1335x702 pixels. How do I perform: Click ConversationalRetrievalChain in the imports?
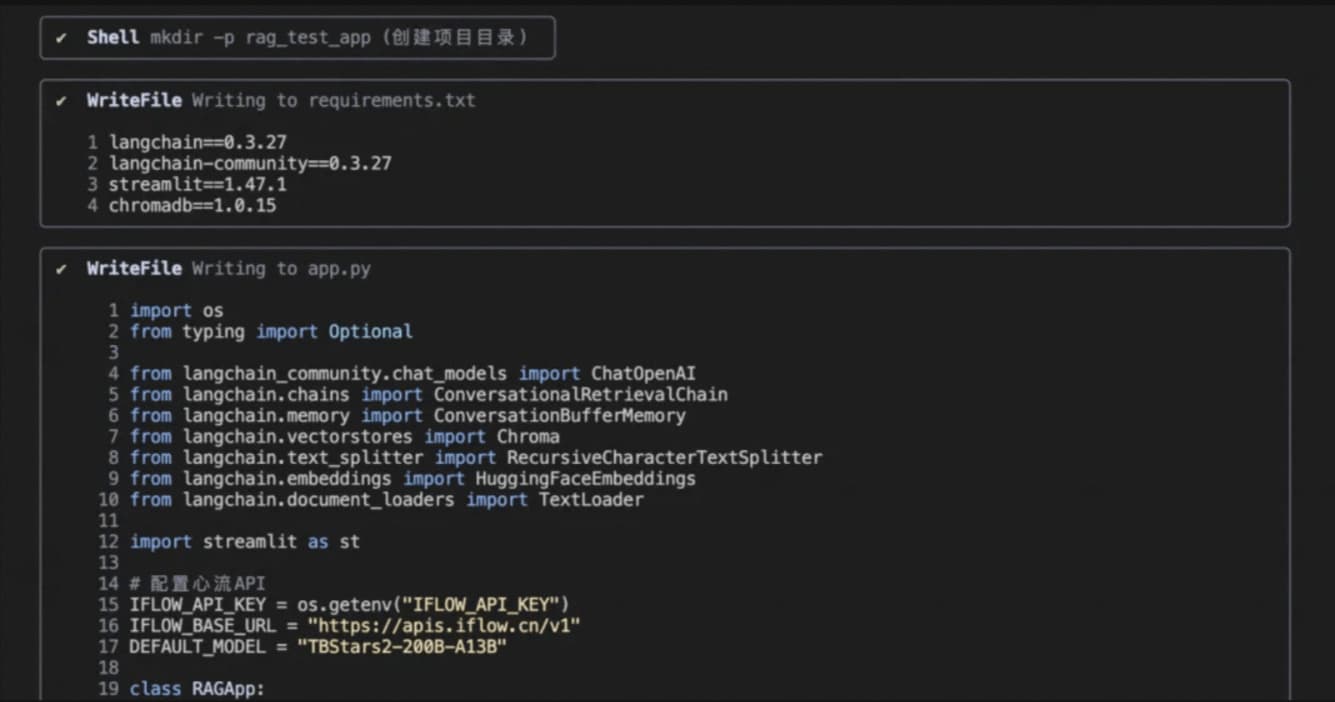pyautogui.click(x=580, y=395)
